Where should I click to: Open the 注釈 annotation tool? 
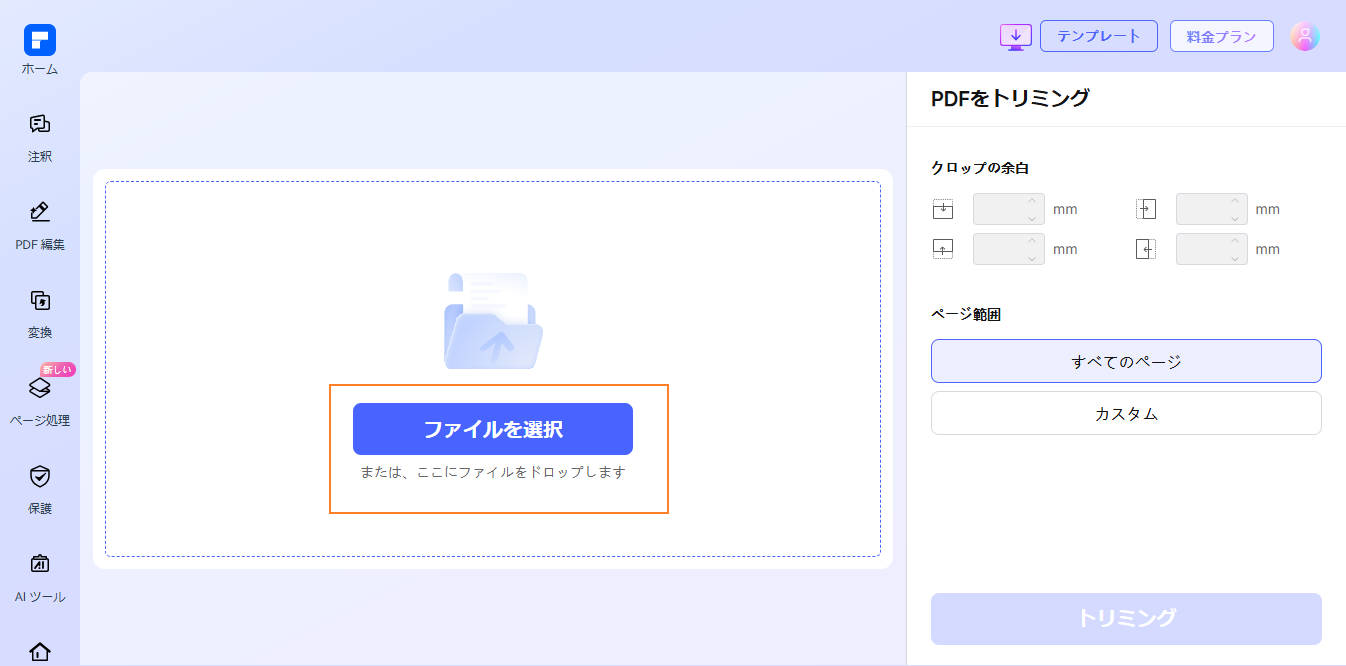coord(40,138)
